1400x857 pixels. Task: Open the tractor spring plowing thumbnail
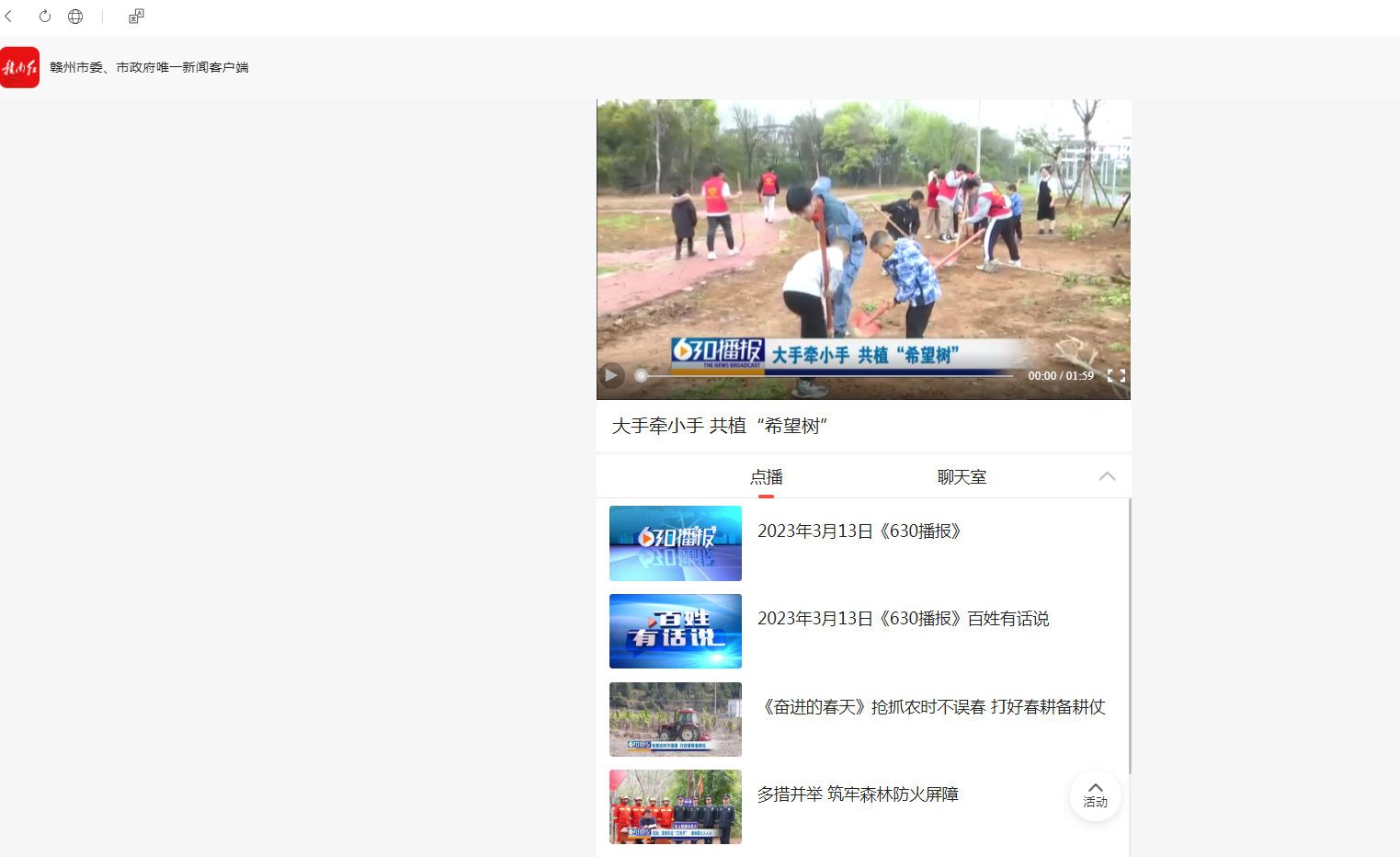click(676, 719)
